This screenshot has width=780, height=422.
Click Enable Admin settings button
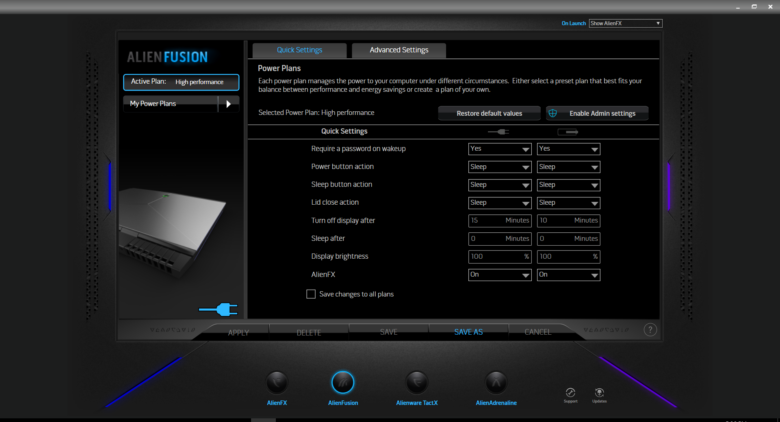[597, 113]
